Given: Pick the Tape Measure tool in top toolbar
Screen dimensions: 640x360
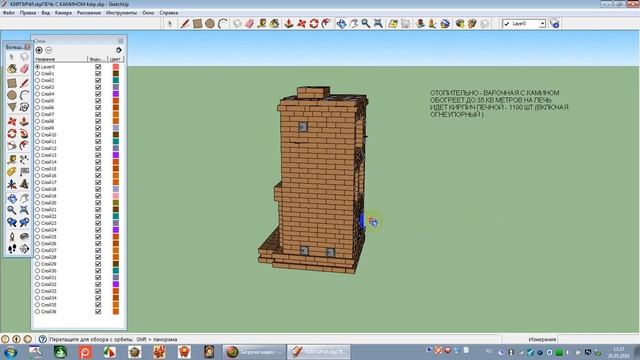Looking at the screenshot, I should tap(262, 24).
